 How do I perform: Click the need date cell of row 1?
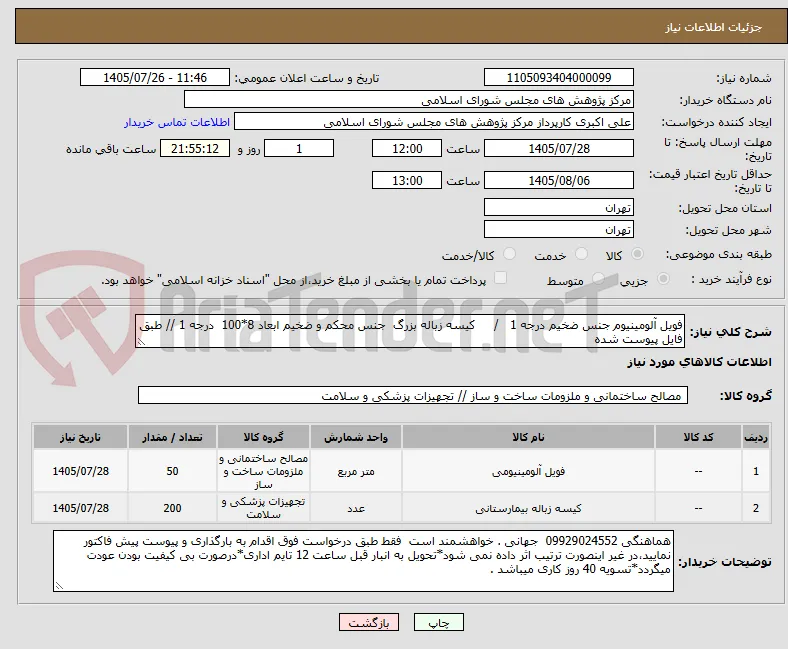[x=80, y=471]
